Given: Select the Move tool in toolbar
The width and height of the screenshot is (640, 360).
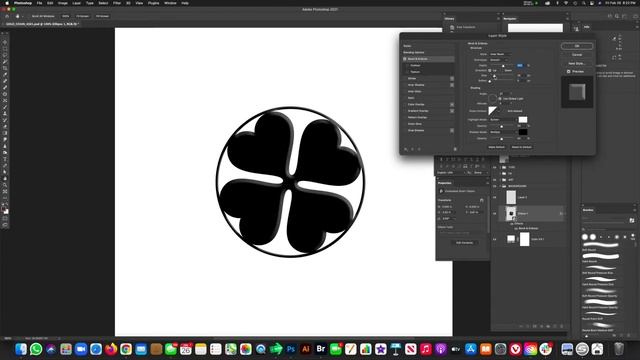Looking at the screenshot, I should [x=5, y=42].
